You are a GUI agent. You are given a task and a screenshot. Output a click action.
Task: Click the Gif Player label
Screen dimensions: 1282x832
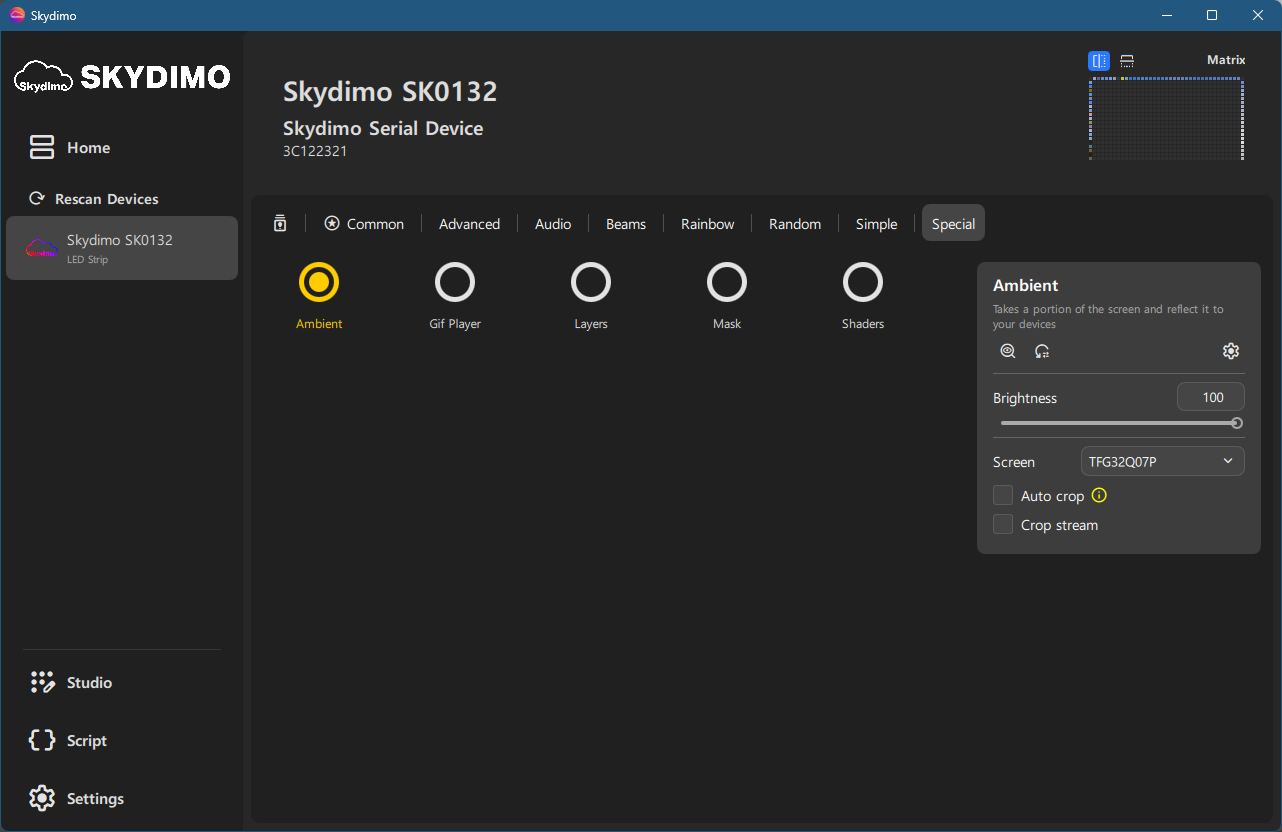click(x=455, y=324)
